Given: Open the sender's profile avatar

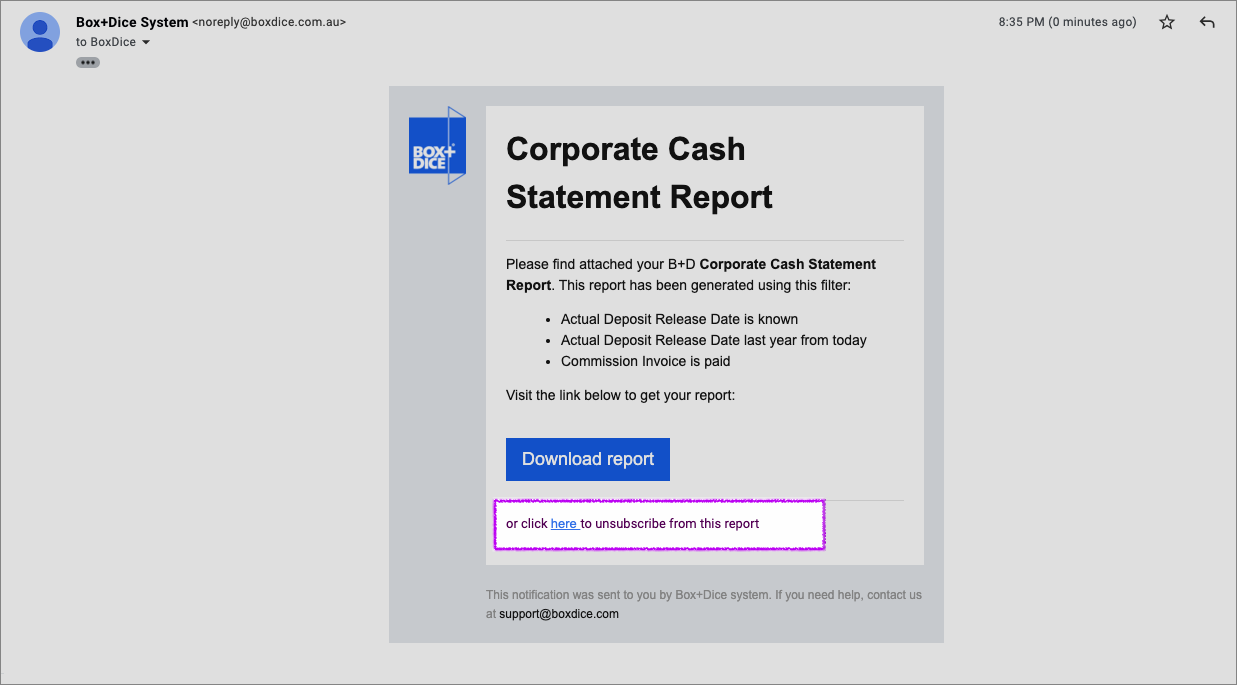Looking at the screenshot, I should (40, 32).
